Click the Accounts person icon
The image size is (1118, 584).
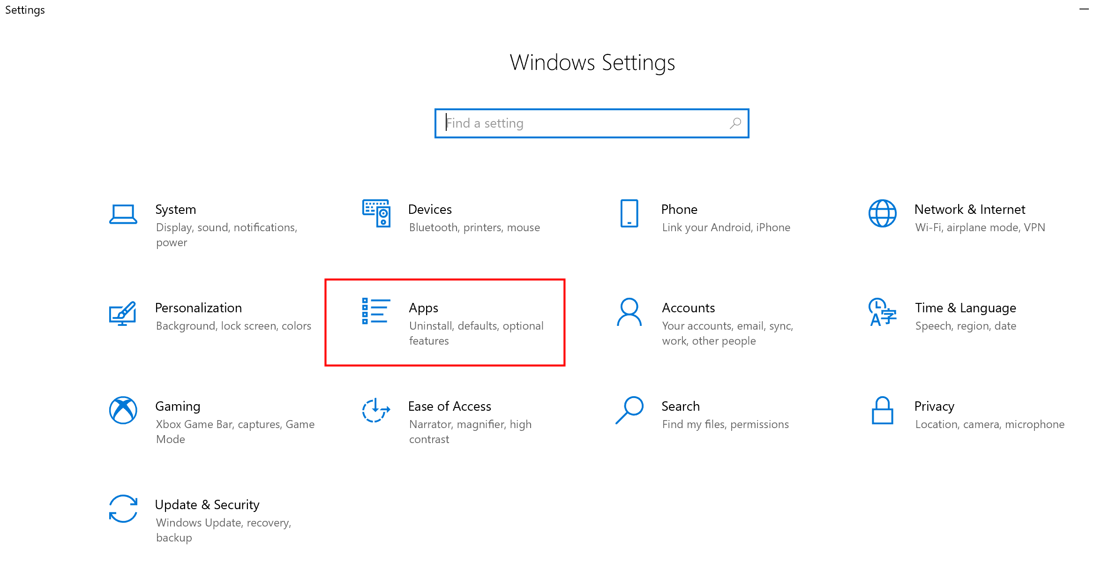629,312
